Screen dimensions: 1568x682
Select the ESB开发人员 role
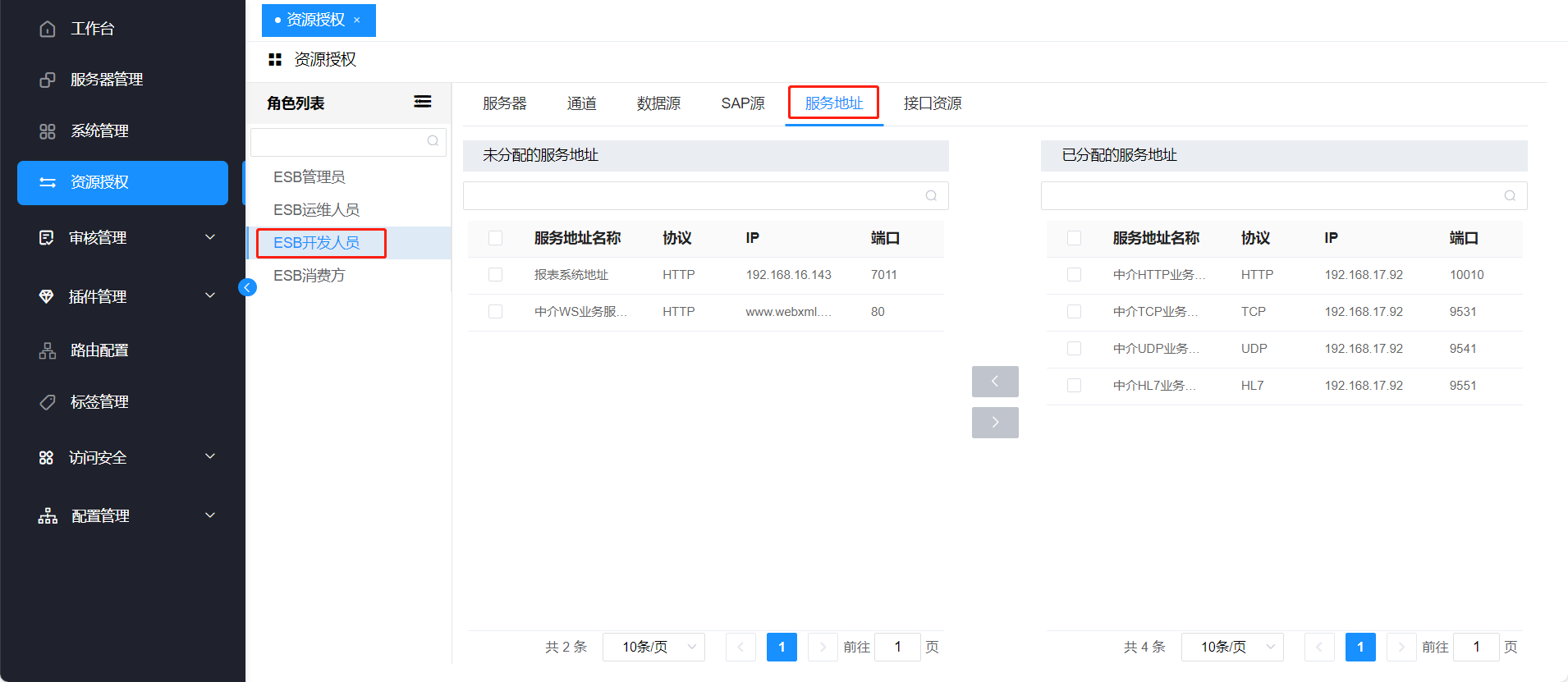316,243
